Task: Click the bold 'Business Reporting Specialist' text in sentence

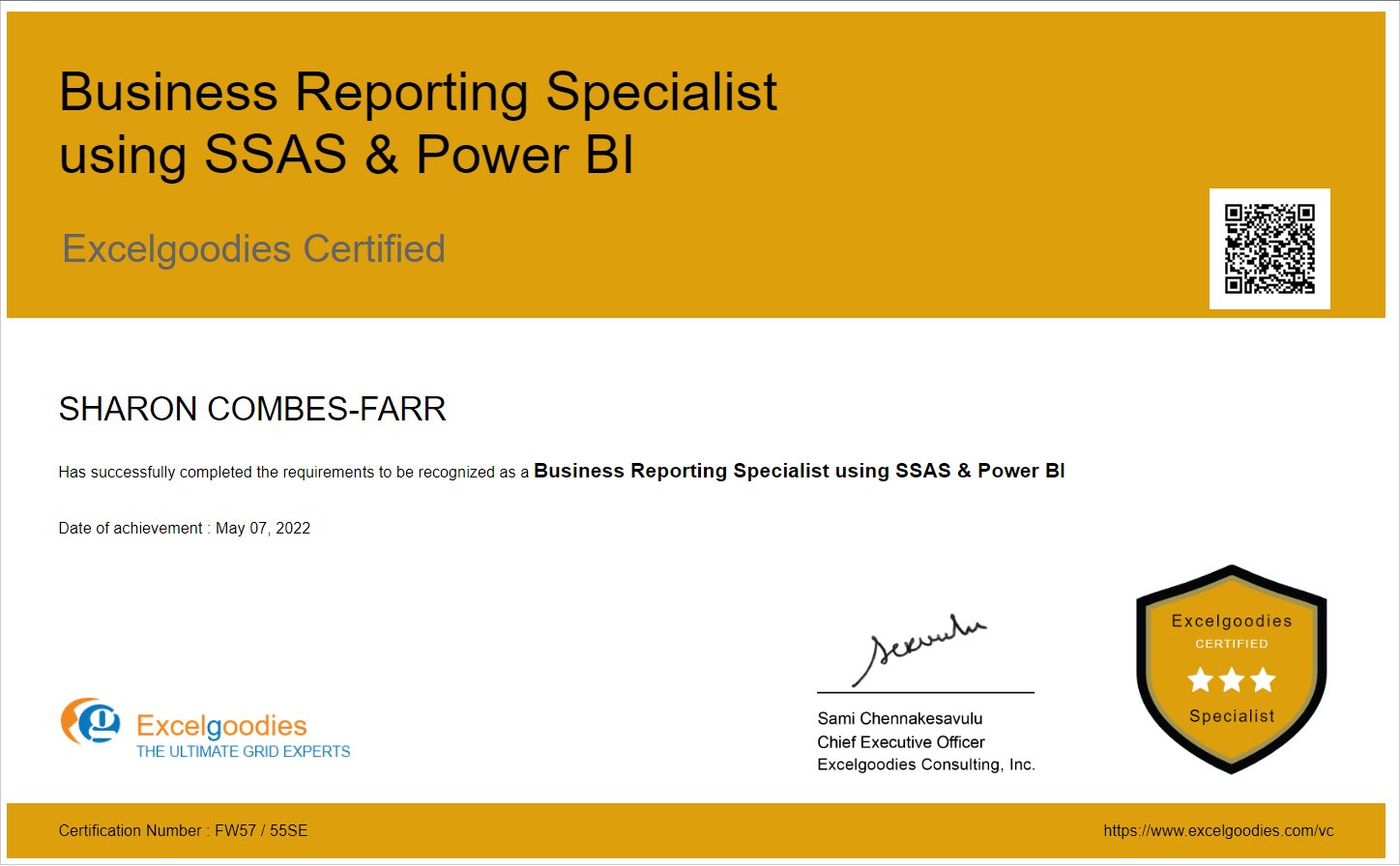Action: [x=799, y=471]
